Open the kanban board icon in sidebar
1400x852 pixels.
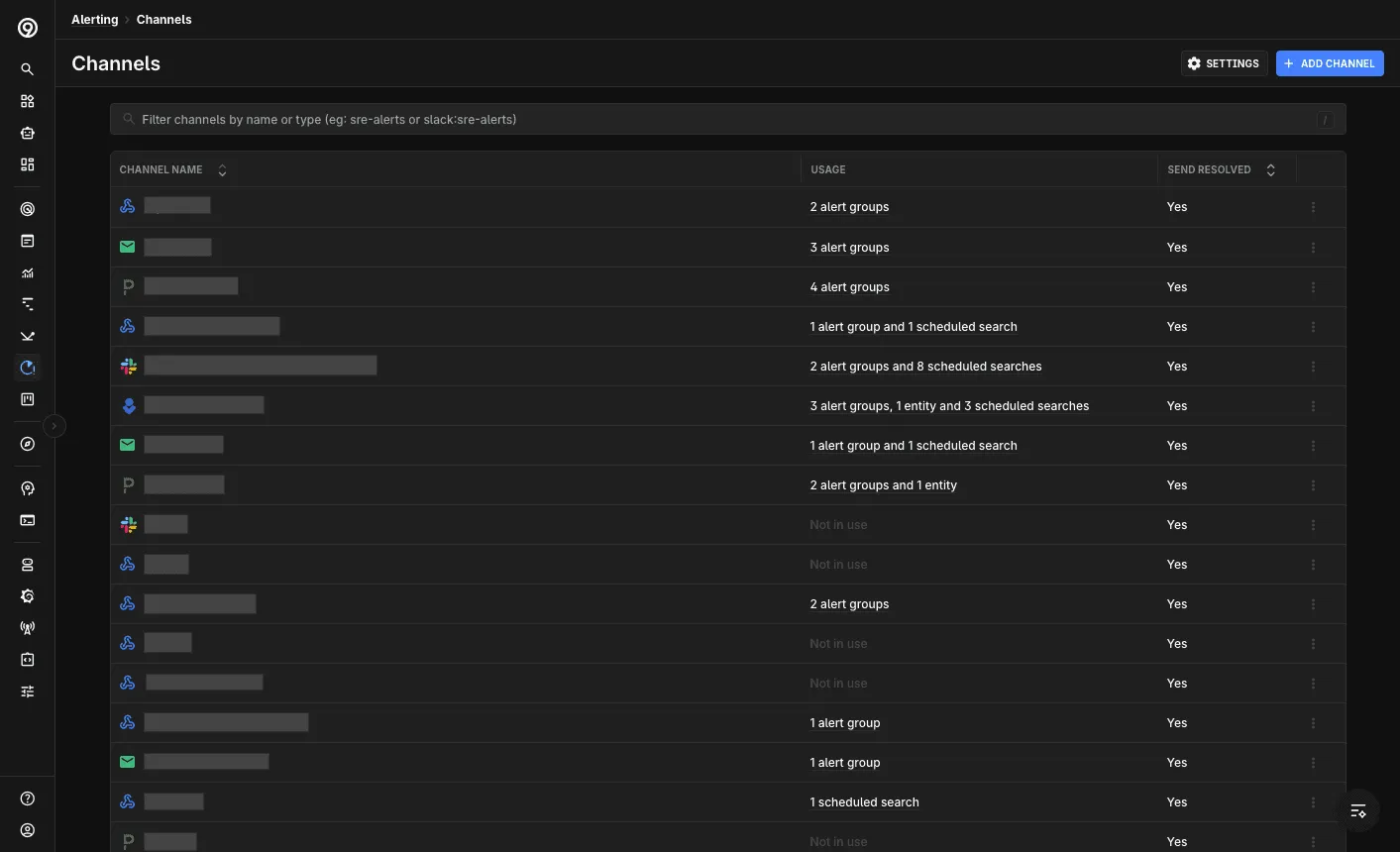28,399
